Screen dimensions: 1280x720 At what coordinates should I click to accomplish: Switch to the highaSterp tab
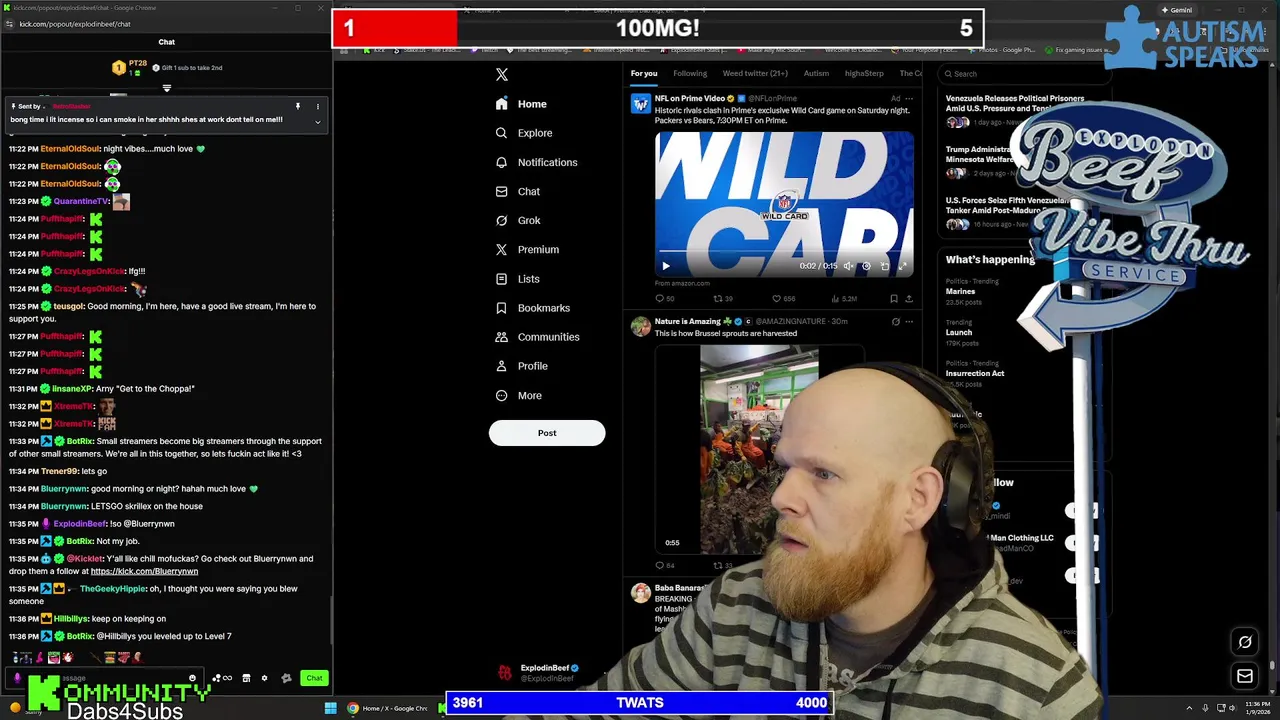click(864, 73)
